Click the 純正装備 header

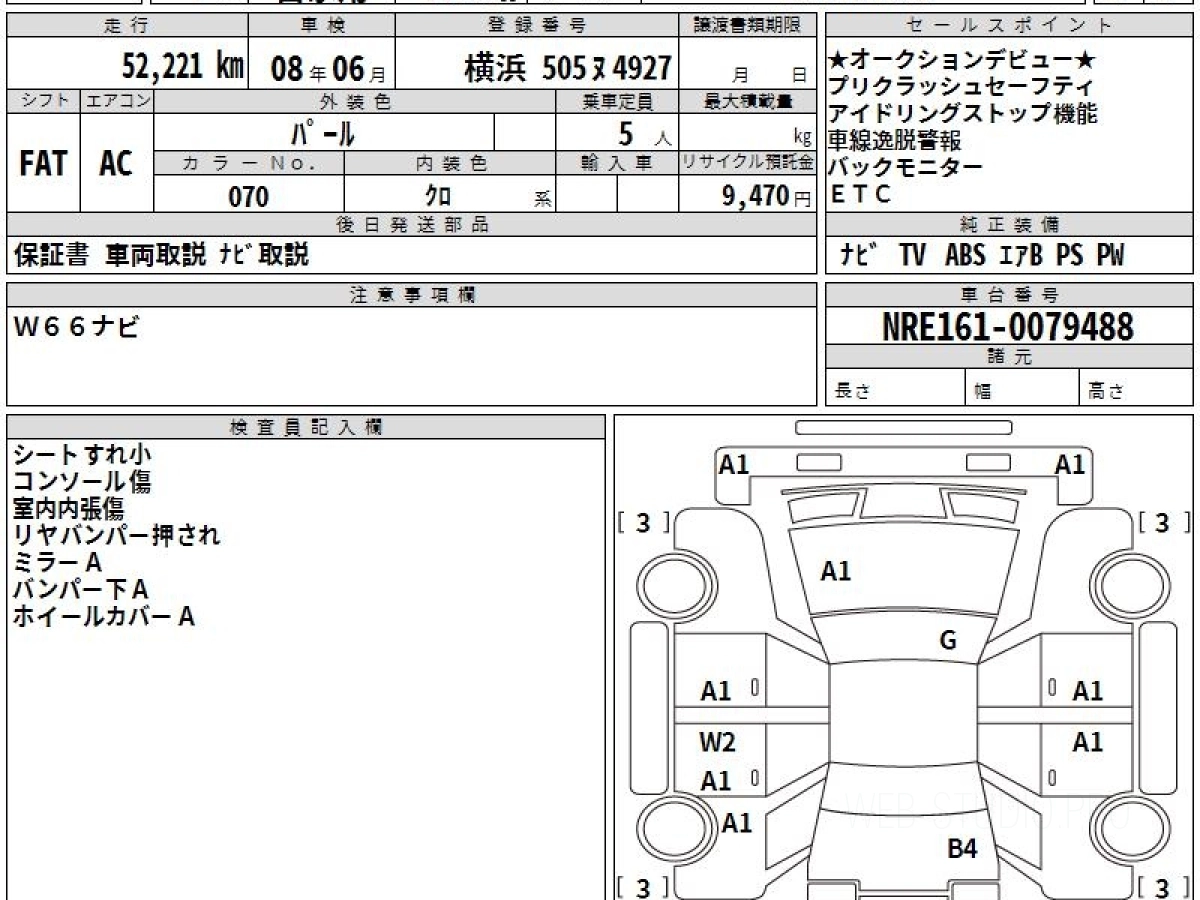pos(1009,225)
